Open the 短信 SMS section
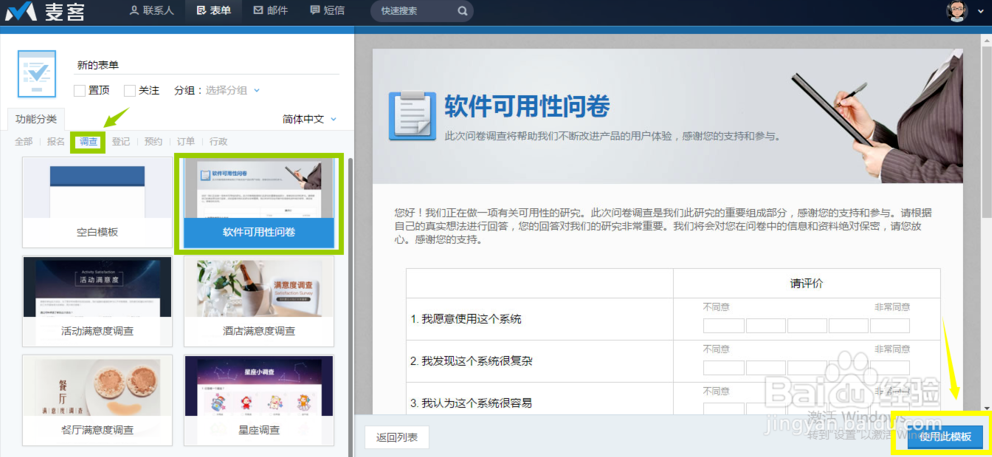 click(327, 11)
